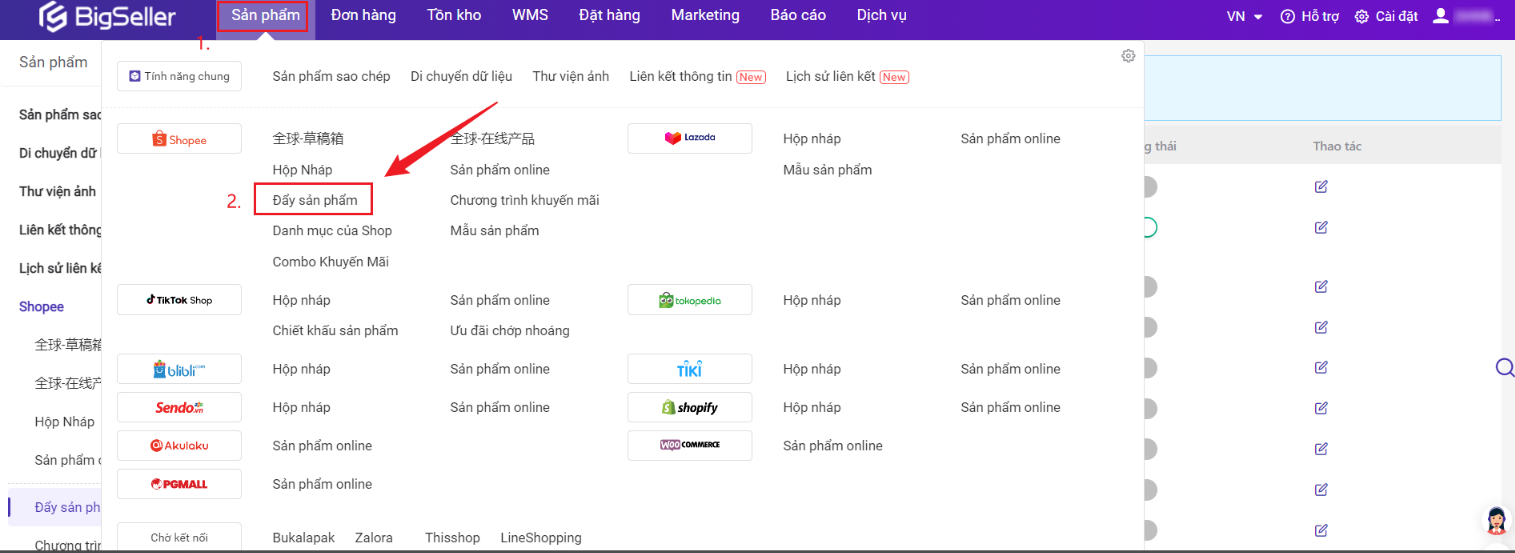1515x553 pixels.
Task: Open Combo Khuyến Mãi
Action: (x=330, y=261)
